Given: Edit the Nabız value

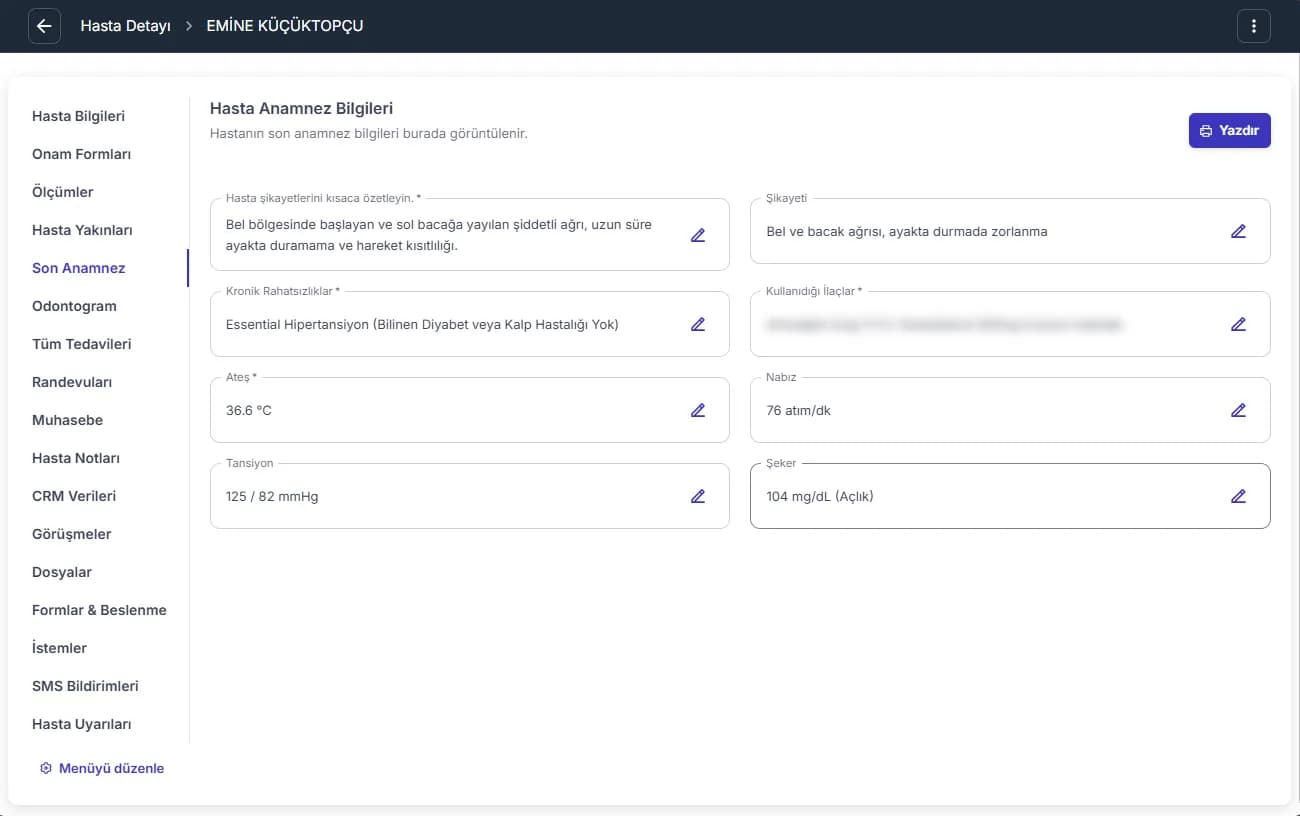Looking at the screenshot, I should (x=1238, y=410).
